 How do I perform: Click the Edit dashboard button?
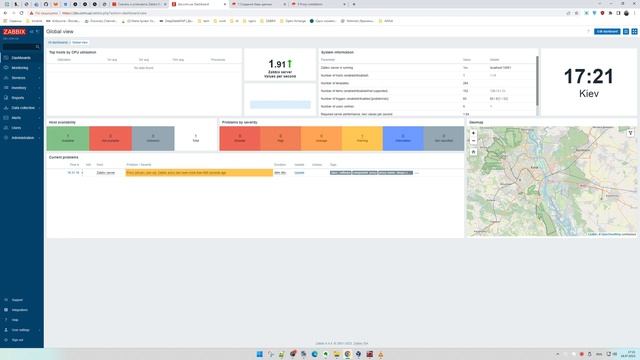click(607, 31)
